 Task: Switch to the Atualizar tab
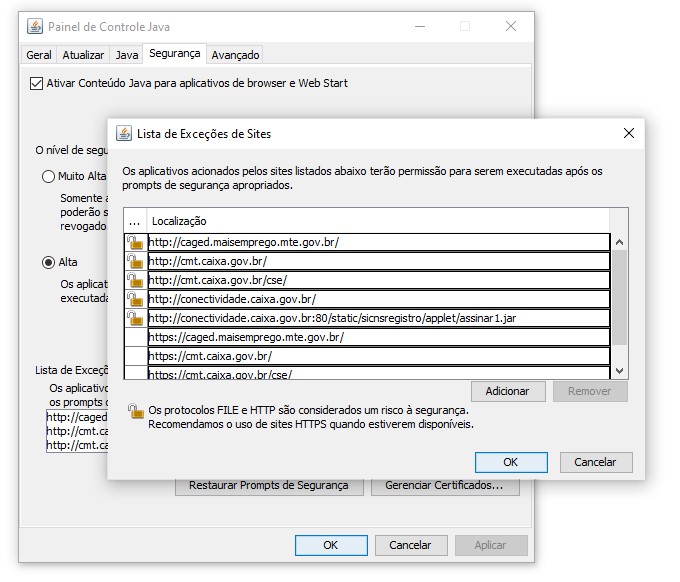coord(83,55)
